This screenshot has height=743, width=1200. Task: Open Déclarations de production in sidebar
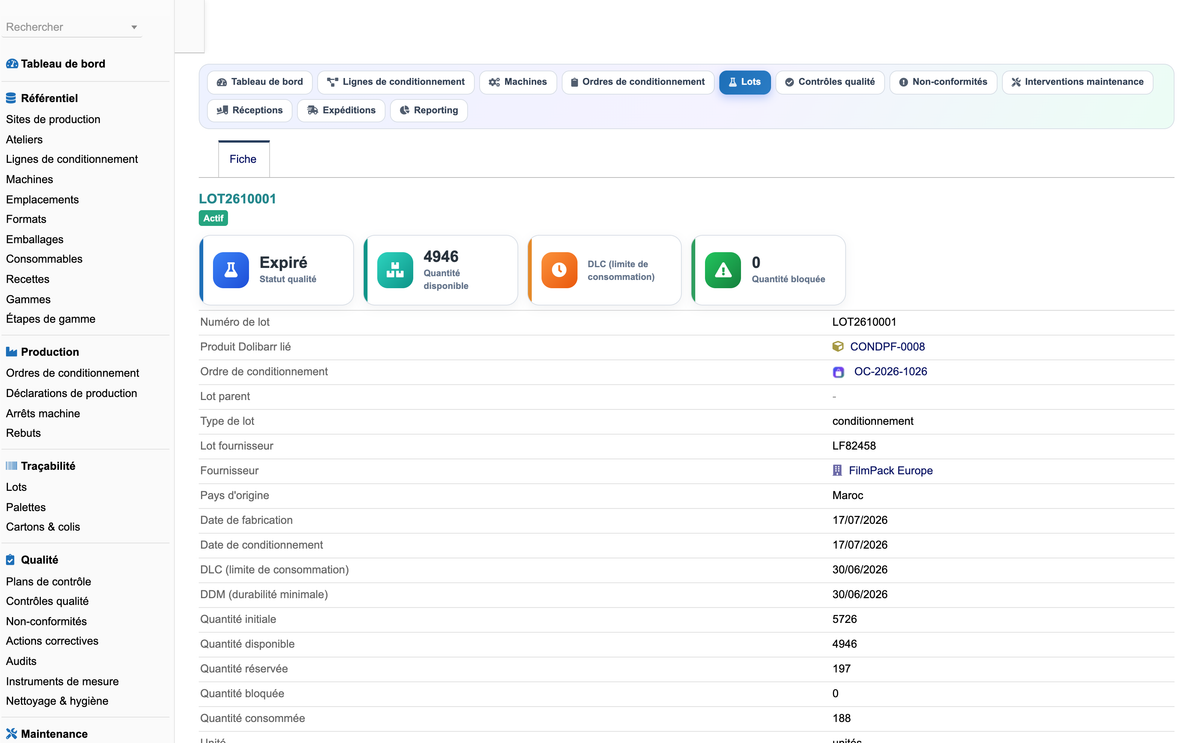(x=72, y=393)
